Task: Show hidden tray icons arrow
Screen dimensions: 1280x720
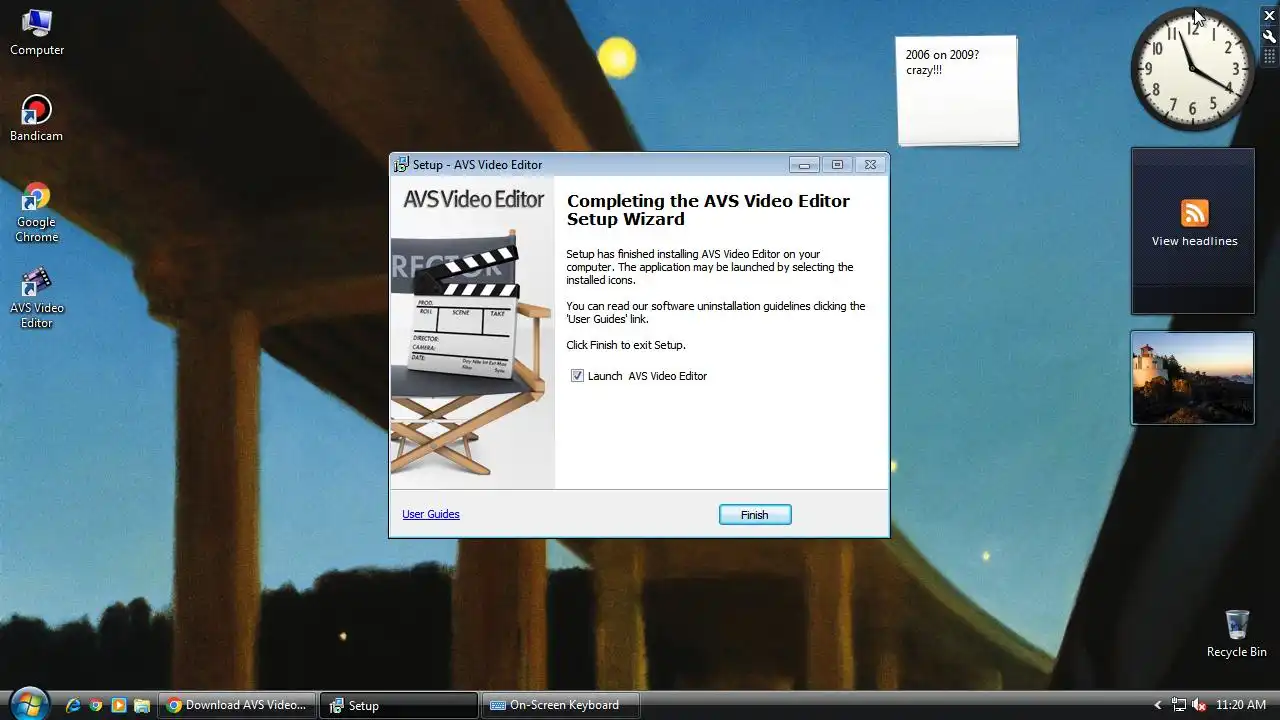Action: coord(1158,705)
